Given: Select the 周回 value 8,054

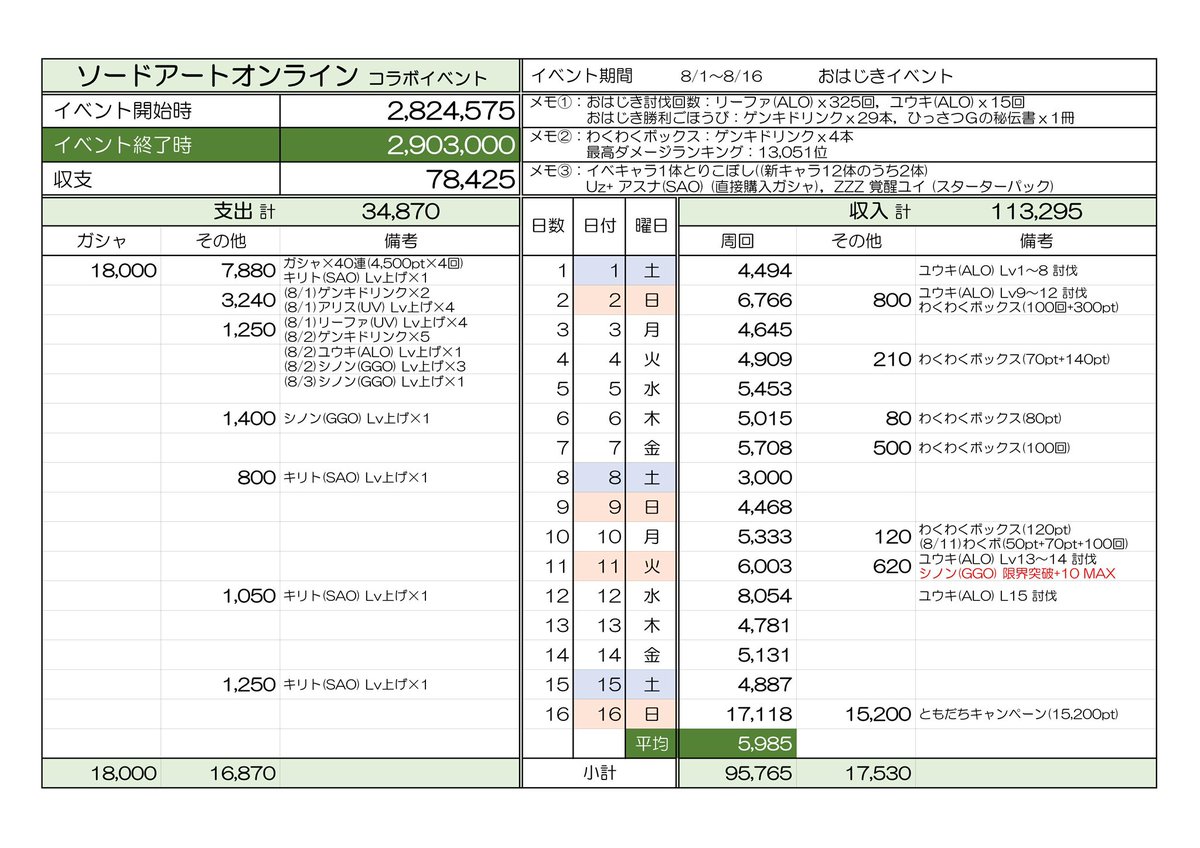Looking at the screenshot, I should [x=764, y=596].
